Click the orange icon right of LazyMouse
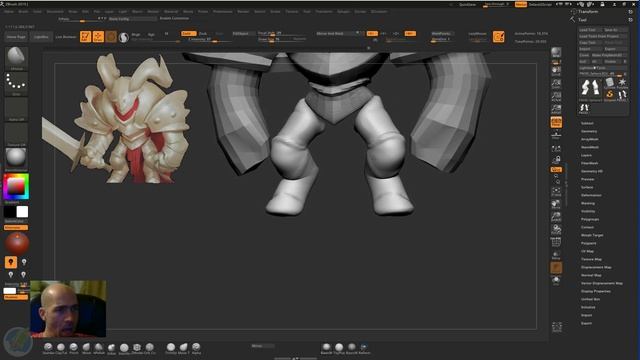The width and height of the screenshot is (640, 360). [x=498, y=37]
